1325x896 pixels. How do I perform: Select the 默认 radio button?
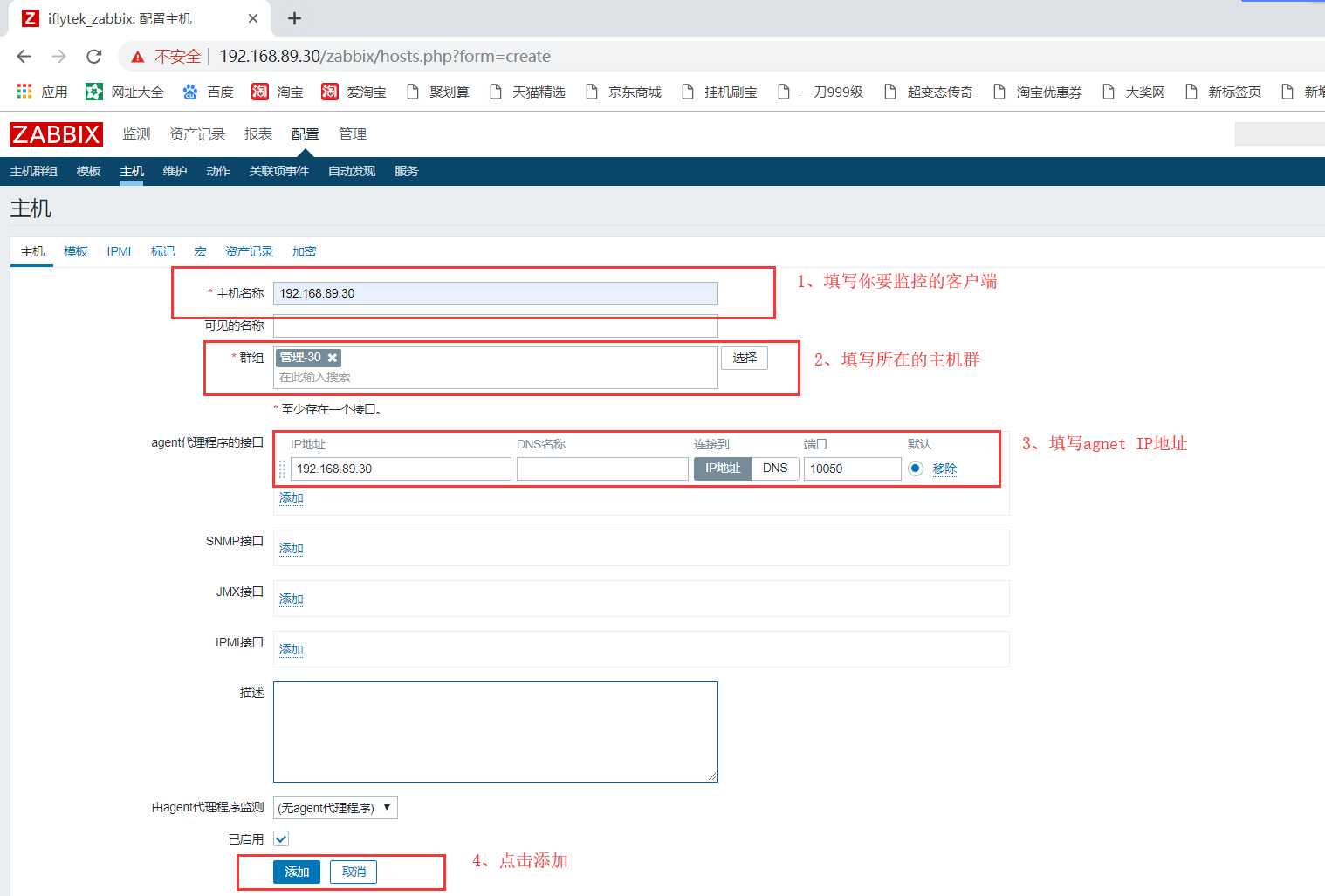click(x=915, y=469)
